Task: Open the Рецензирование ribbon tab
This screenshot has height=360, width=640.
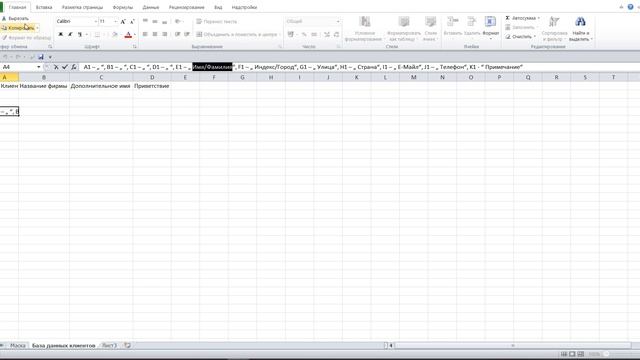Action: 187,7
